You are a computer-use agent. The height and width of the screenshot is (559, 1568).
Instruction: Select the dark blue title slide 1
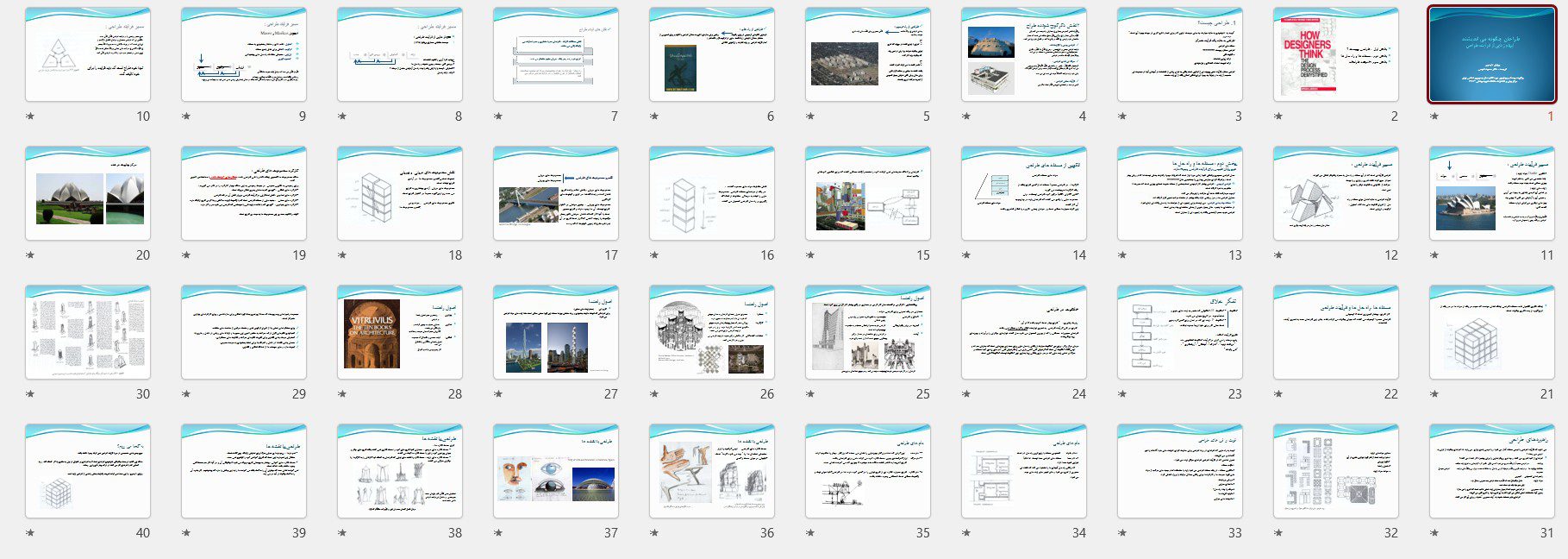tap(1491, 54)
